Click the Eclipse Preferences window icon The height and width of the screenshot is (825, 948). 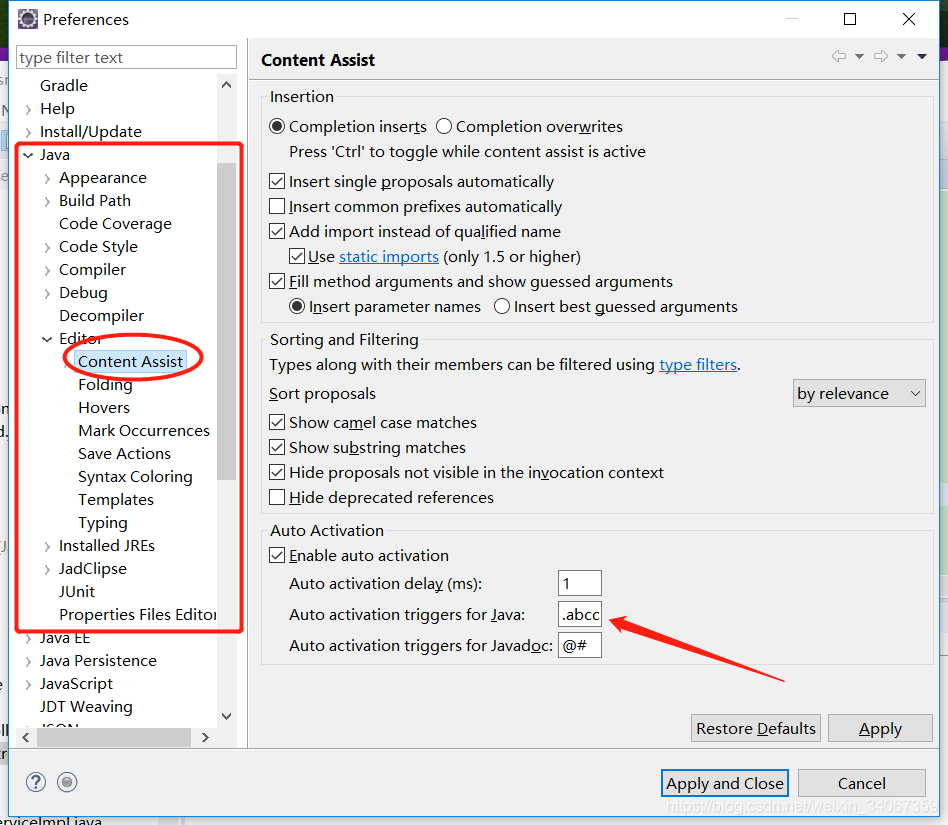point(28,19)
